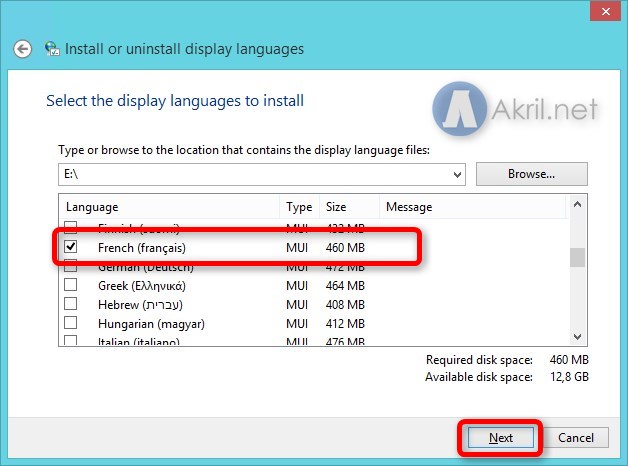This screenshot has width=628, height=466.
Task: Select the Hungarian (magyar) row text
Action: [x=151, y=323]
